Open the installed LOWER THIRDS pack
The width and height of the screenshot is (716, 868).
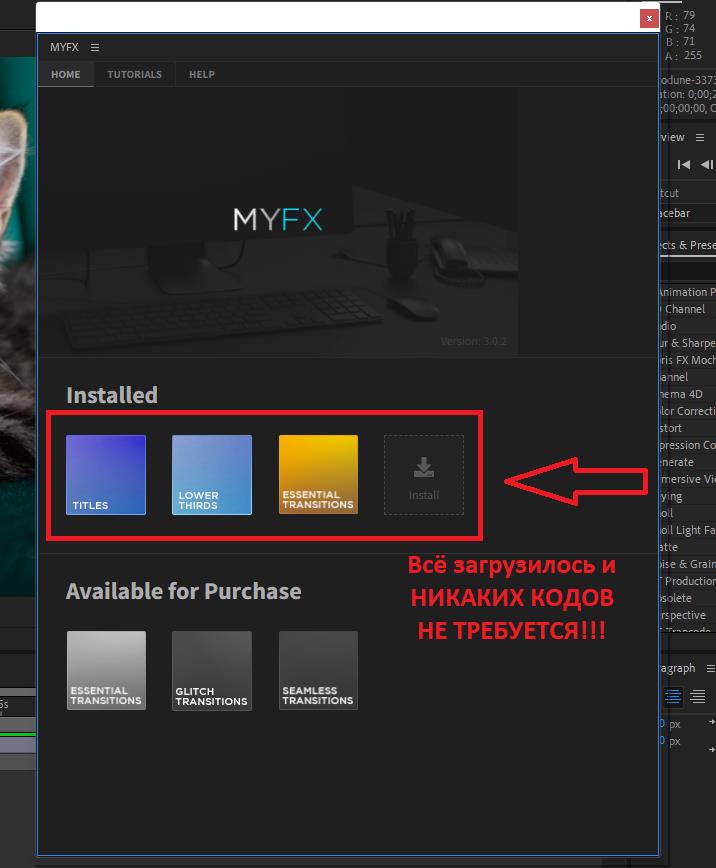[212, 475]
